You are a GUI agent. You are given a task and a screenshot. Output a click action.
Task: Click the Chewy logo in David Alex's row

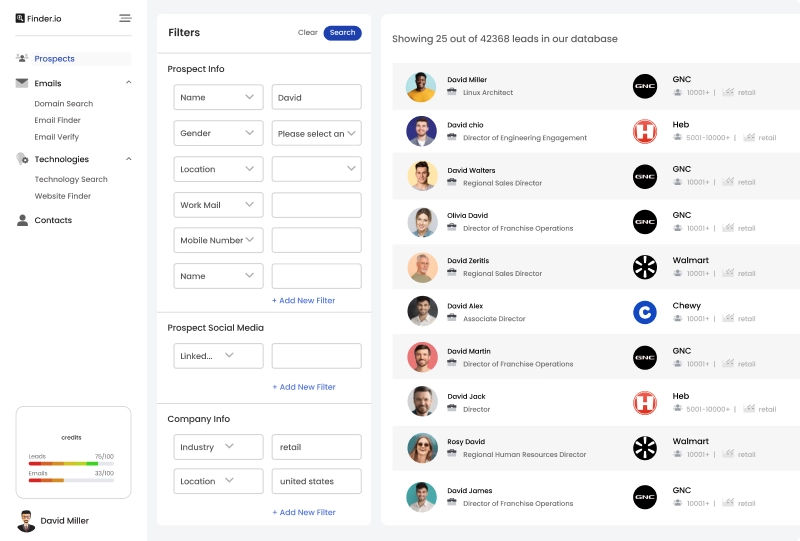coord(645,312)
